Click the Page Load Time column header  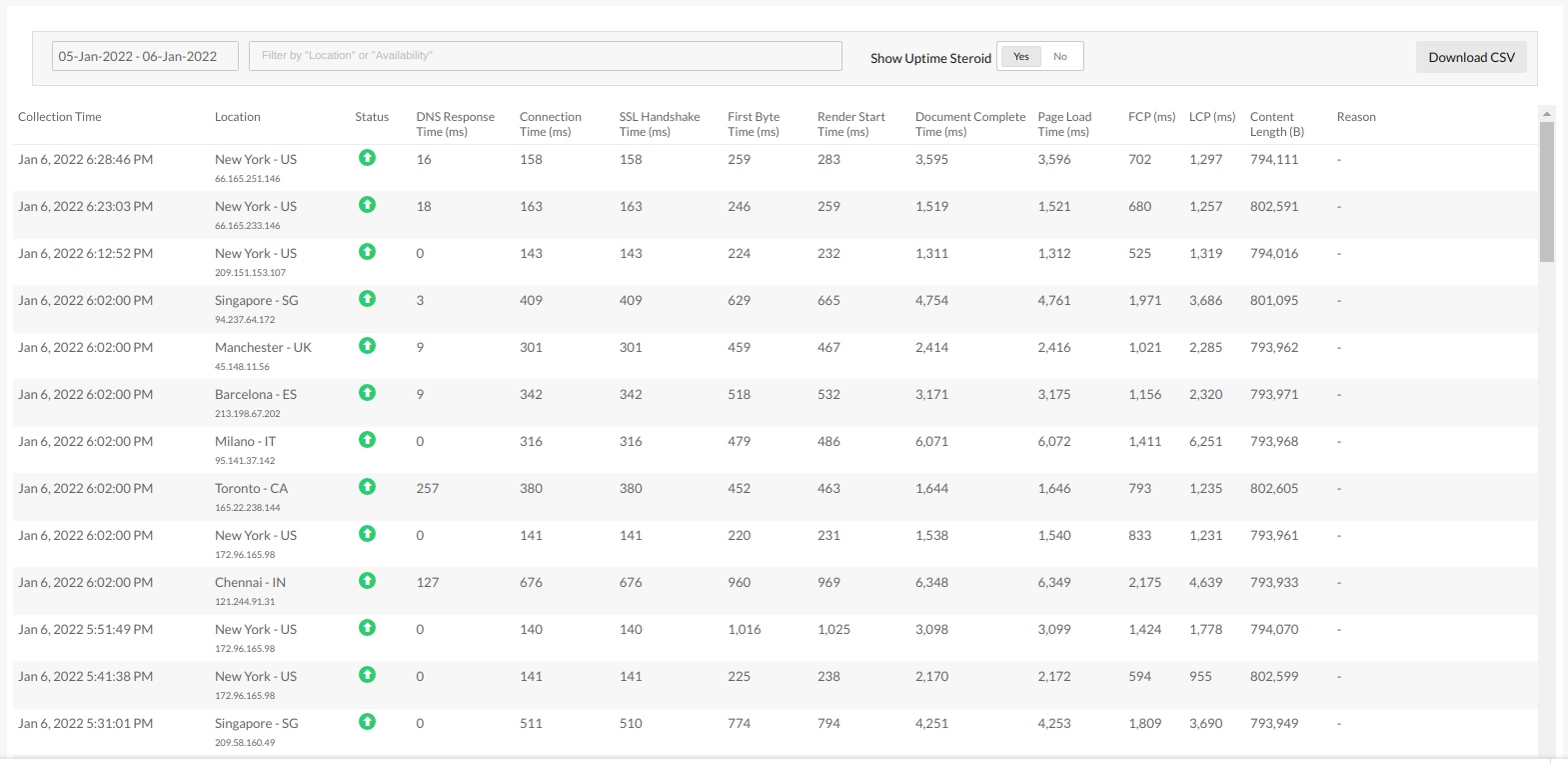coord(1064,124)
